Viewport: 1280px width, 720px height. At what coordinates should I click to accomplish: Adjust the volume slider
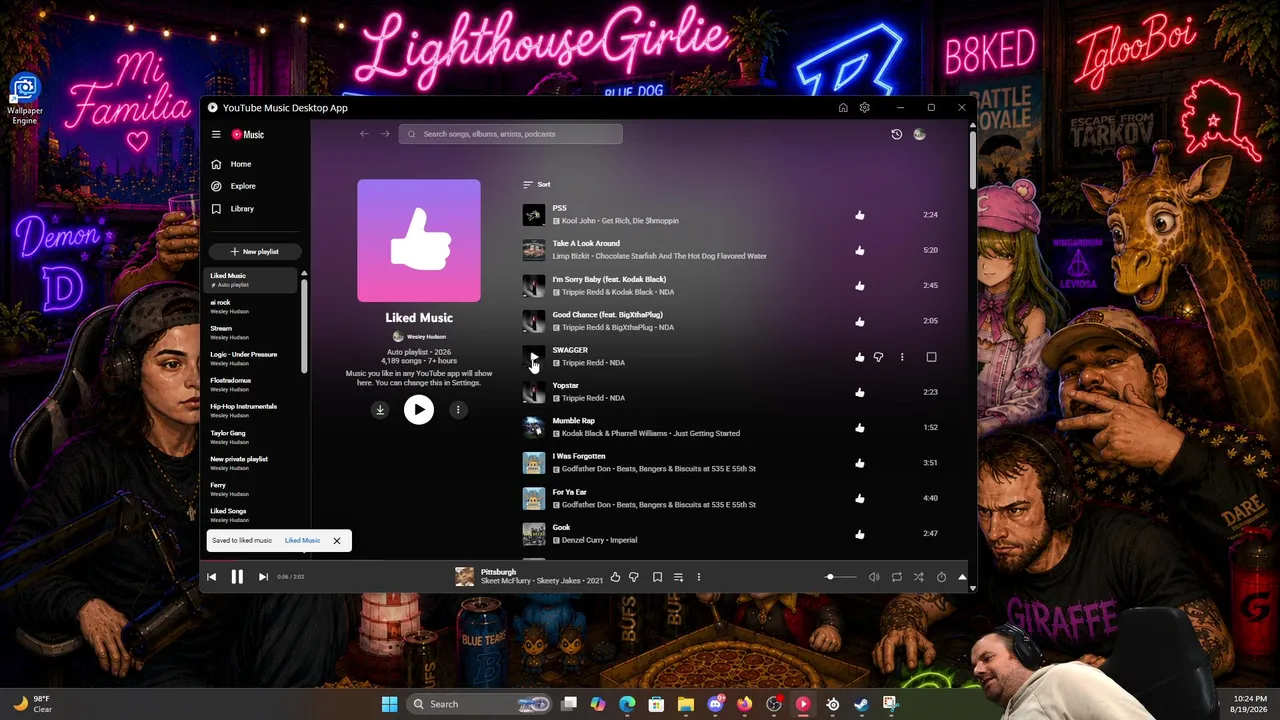coord(840,577)
